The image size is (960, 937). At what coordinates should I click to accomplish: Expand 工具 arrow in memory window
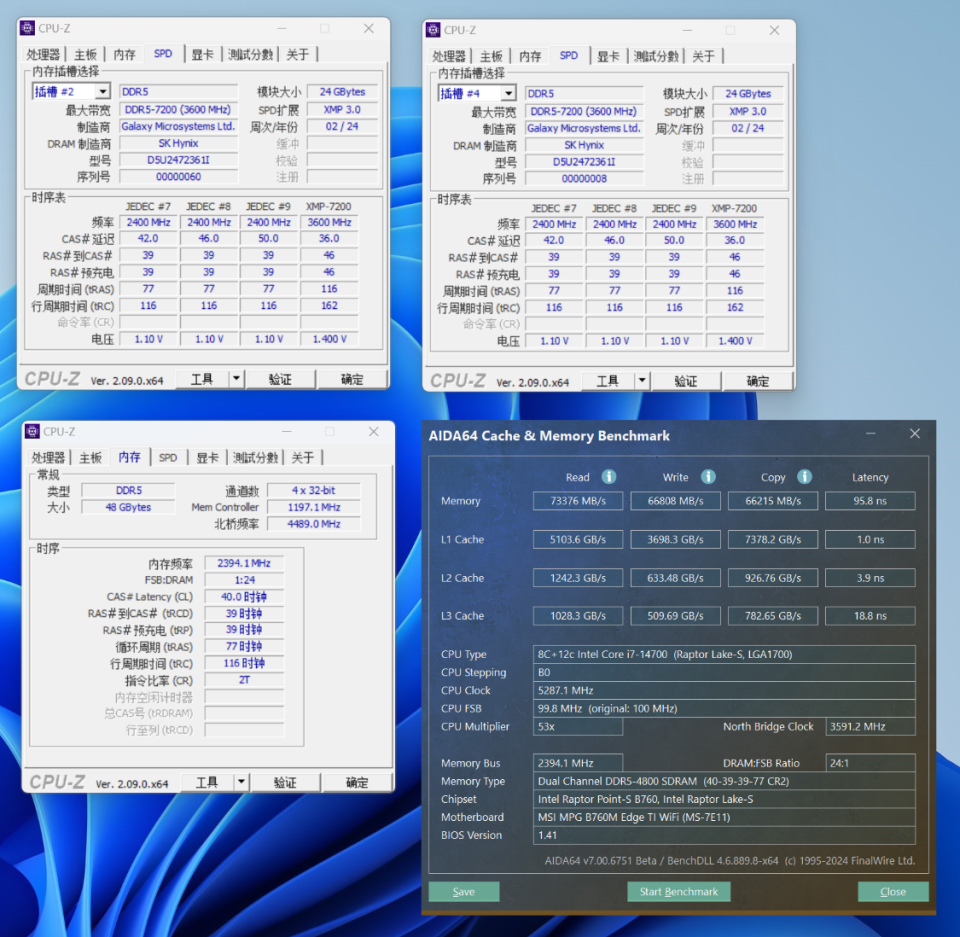pos(242,782)
